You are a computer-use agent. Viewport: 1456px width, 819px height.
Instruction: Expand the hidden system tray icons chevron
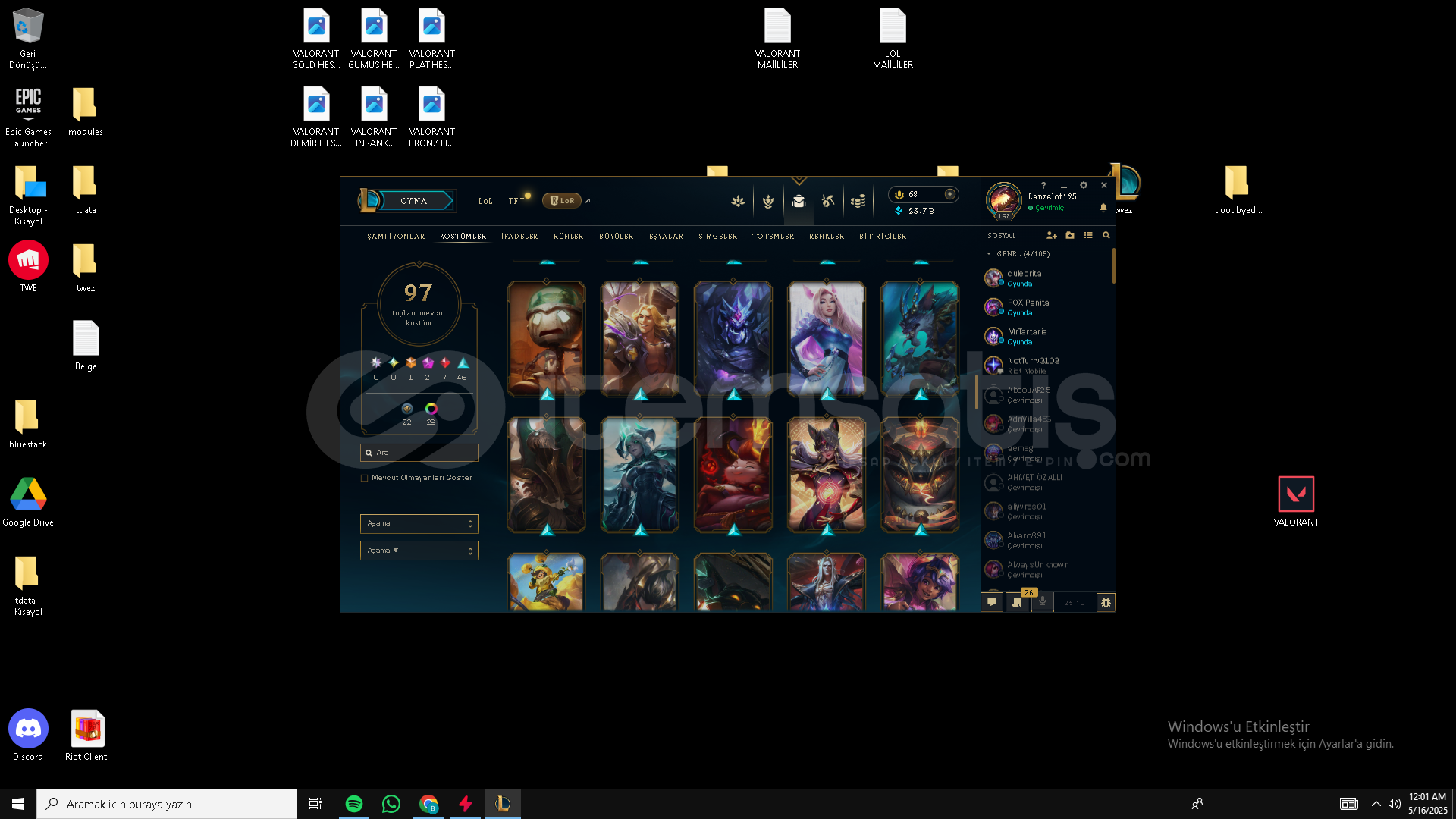pyautogui.click(x=1376, y=804)
